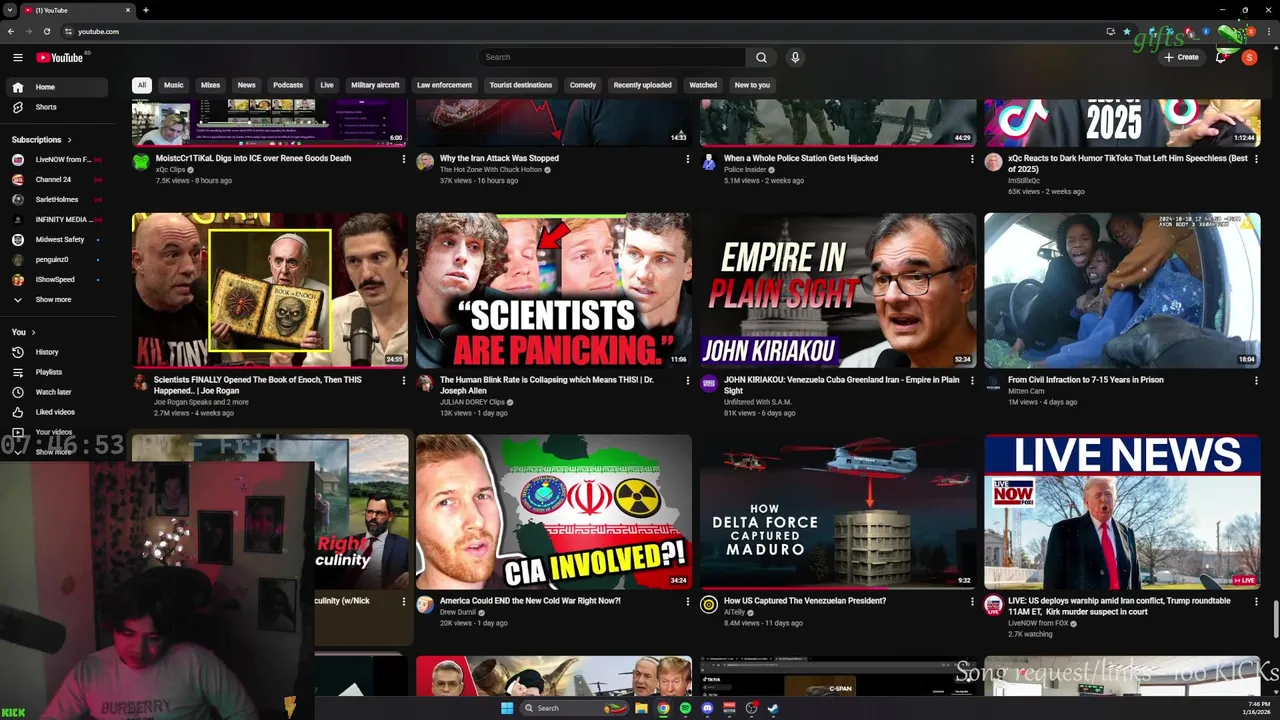The height and width of the screenshot is (720, 1280).
Task: Open Chrome tab search dropdown
Action: (x=10, y=10)
